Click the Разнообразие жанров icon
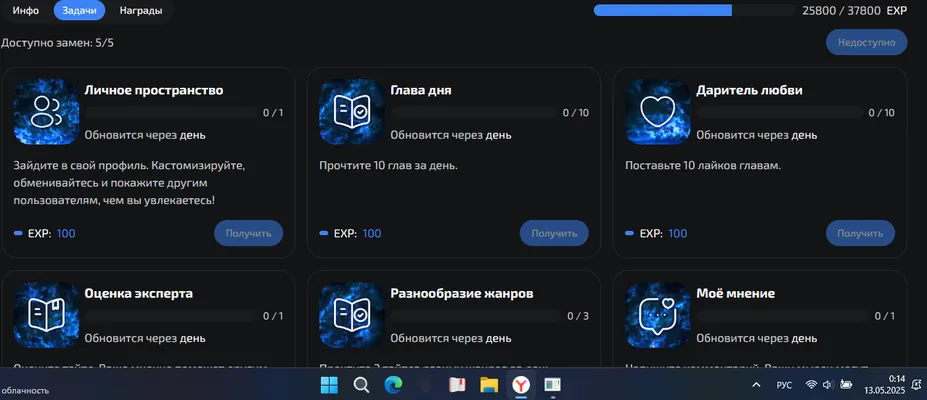This screenshot has width=927, height=400. pyautogui.click(x=352, y=315)
